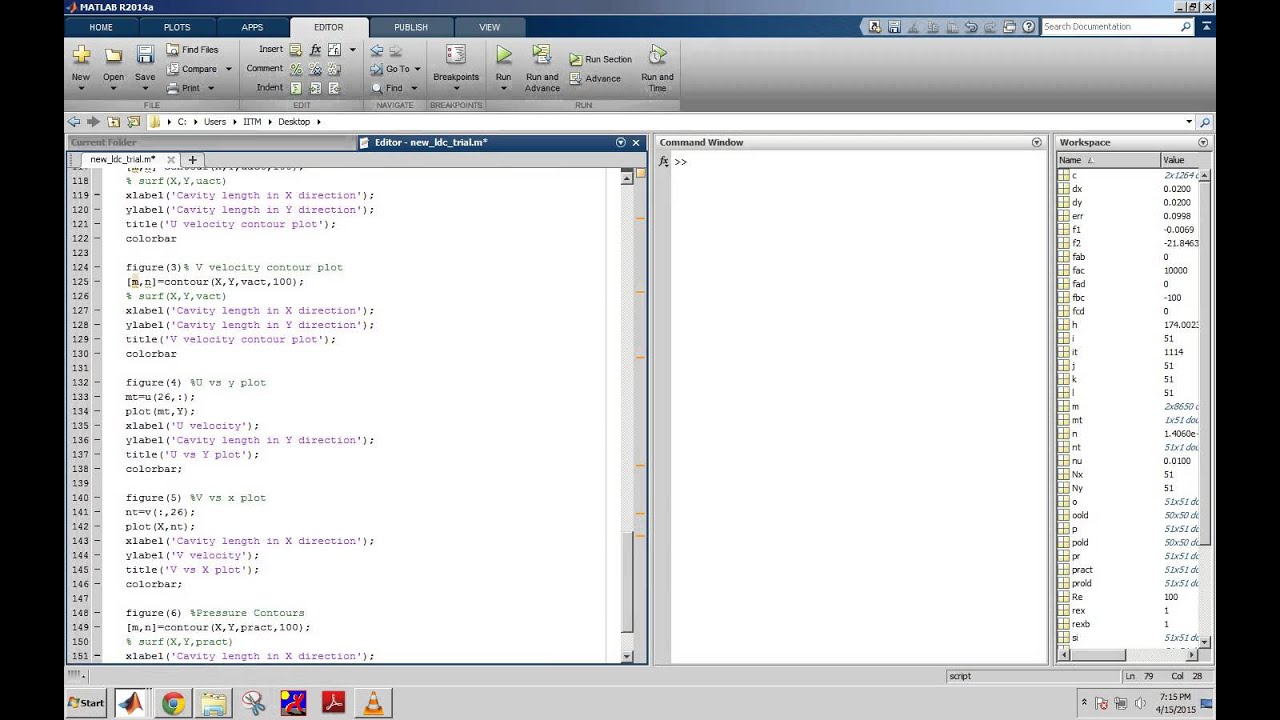Click the Advance button
This screenshot has height=720, width=1280.
tap(602, 78)
